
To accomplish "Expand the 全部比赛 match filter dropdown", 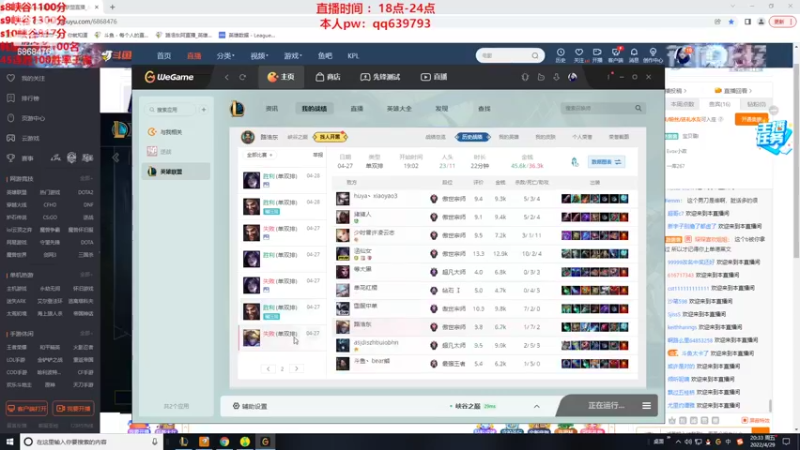I will pyautogui.click(x=259, y=155).
